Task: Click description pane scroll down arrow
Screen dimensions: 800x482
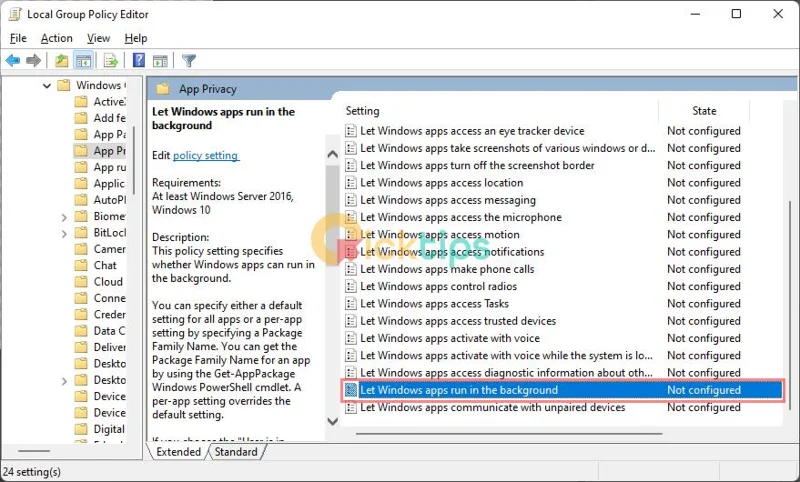Action: pyautogui.click(x=333, y=421)
